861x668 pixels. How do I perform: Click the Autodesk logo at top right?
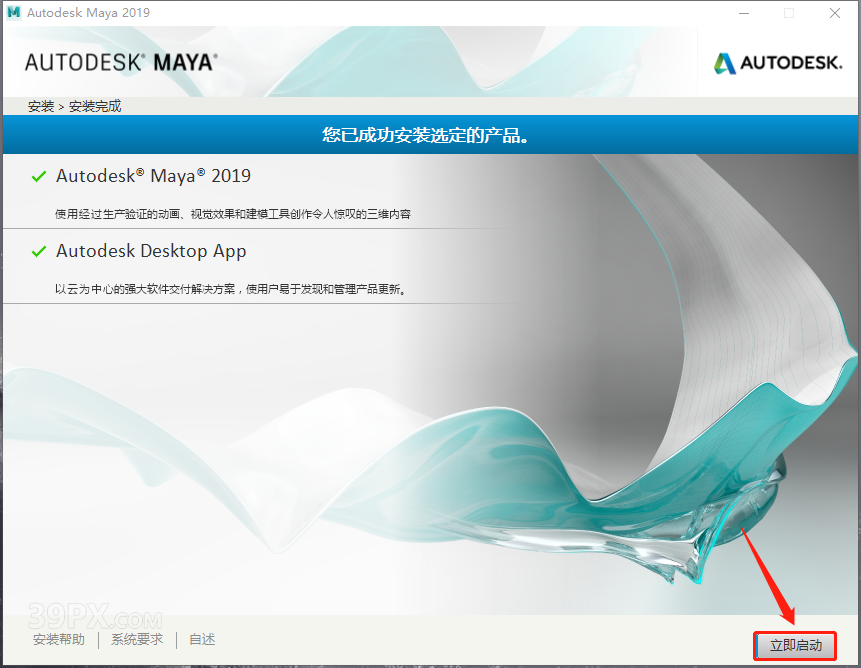[x=778, y=63]
